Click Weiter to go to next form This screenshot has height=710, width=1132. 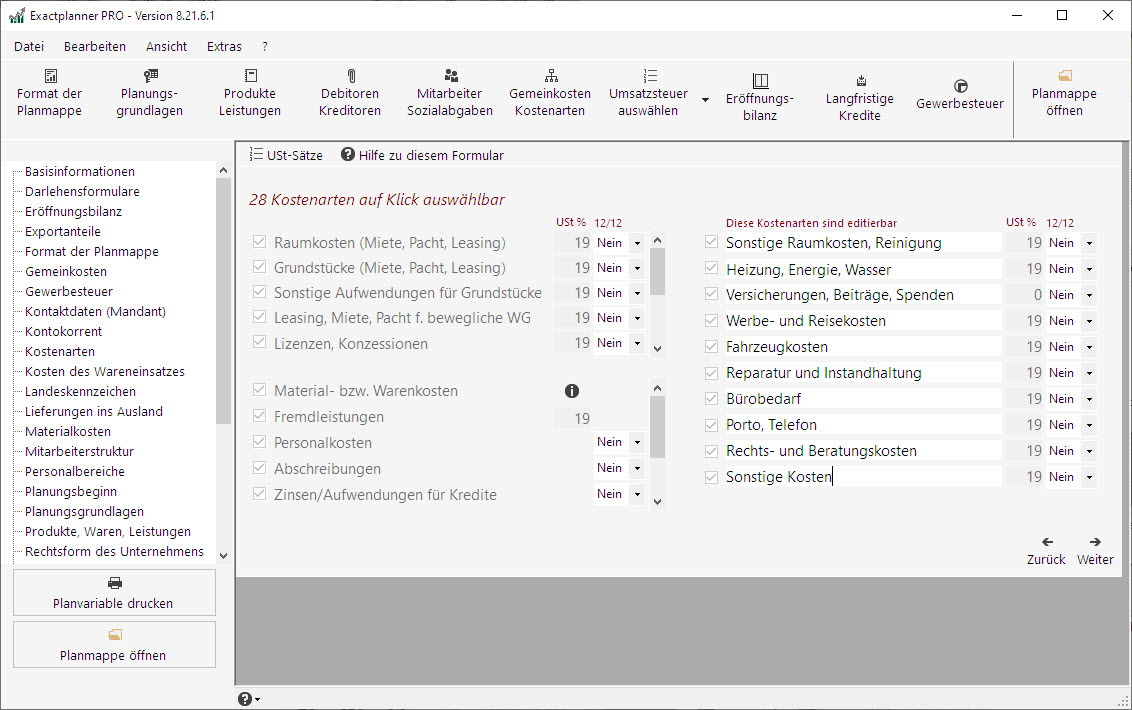point(1095,551)
